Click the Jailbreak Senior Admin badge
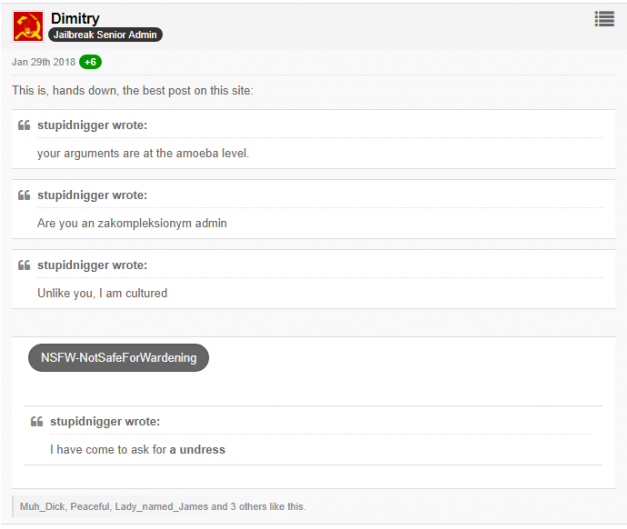The width and height of the screenshot is (627, 529). point(105,35)
